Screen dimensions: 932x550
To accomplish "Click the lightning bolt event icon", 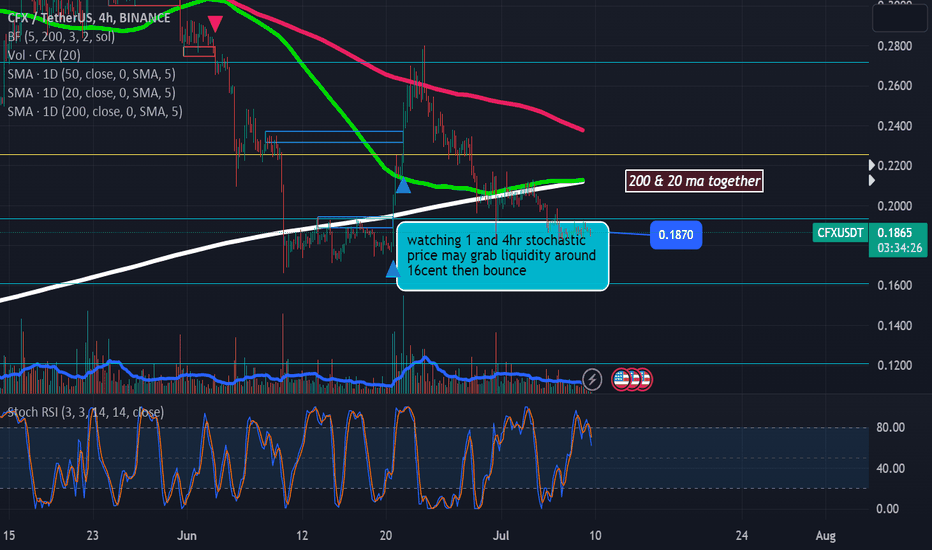I will tap(592, 379).
